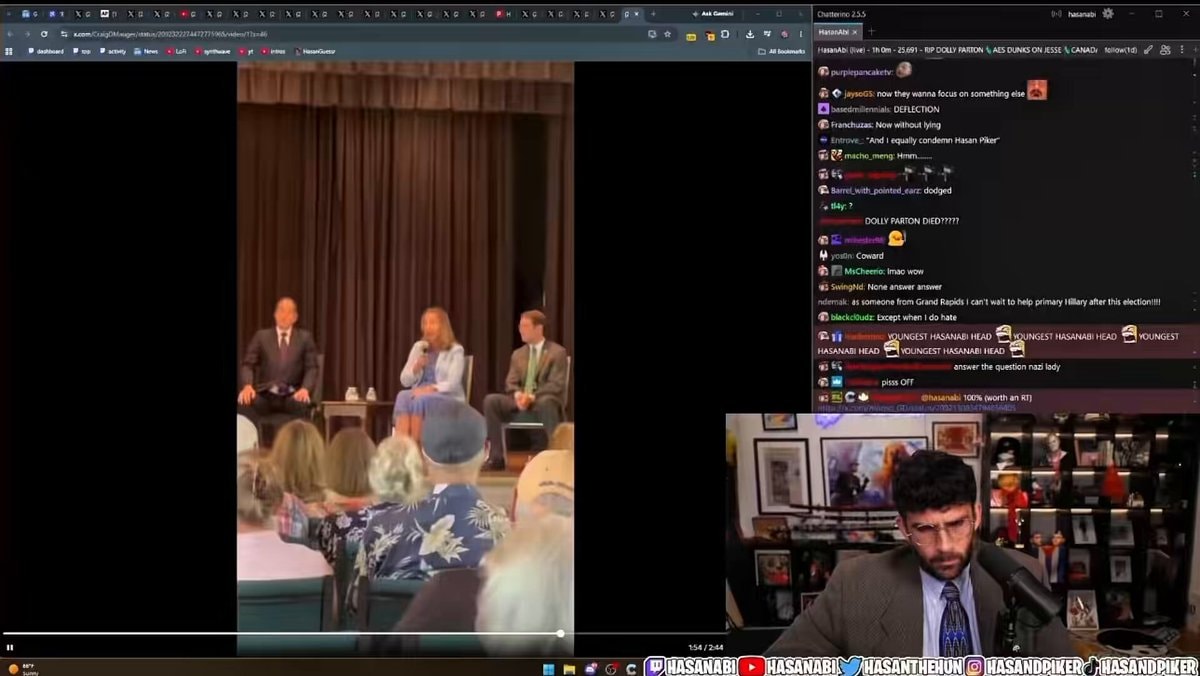Close the active browser tab
1200x676 pixels.
point(638,14)
